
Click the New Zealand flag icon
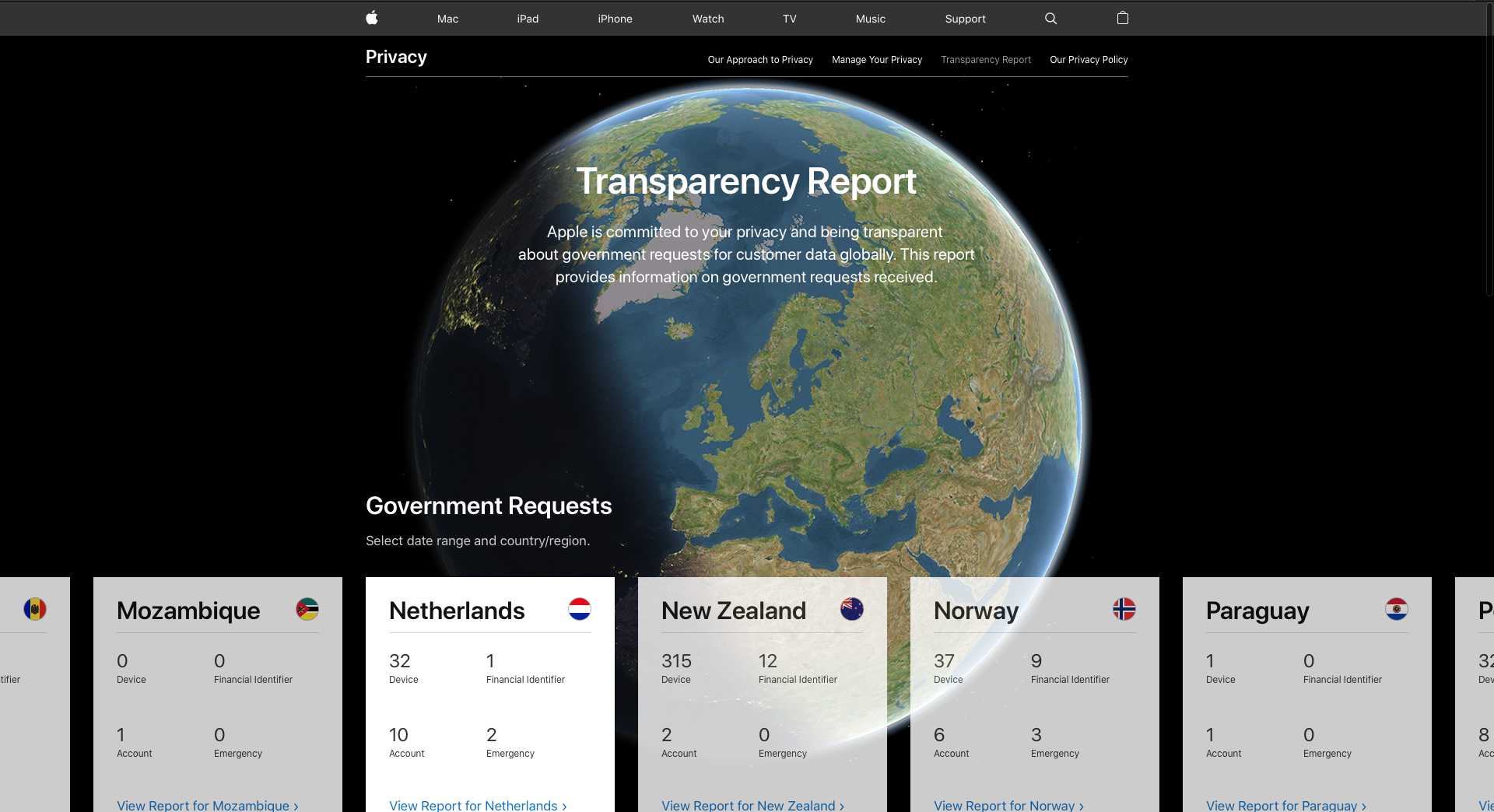coord(852,609)
